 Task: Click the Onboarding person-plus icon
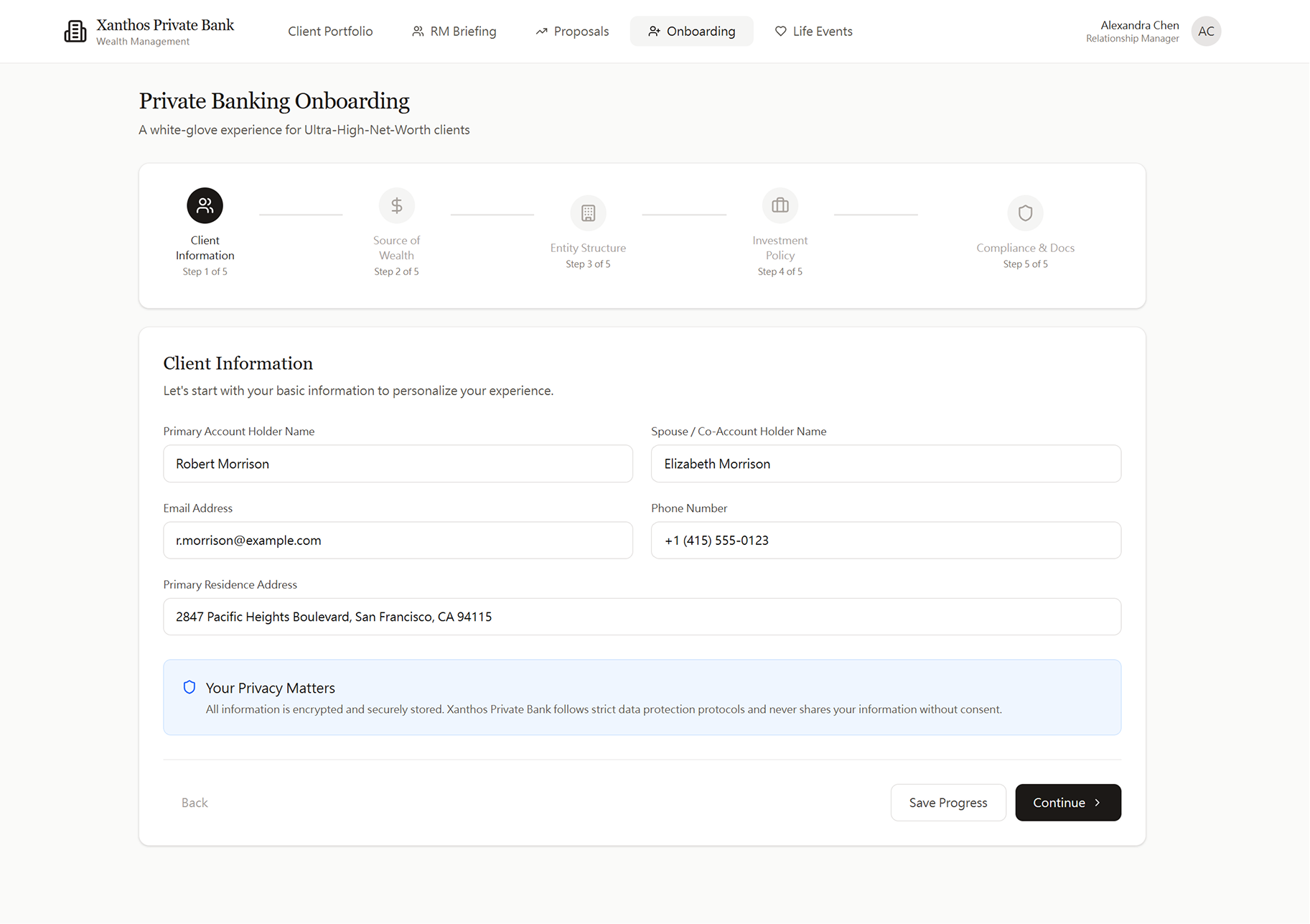(x=653, y=31)
